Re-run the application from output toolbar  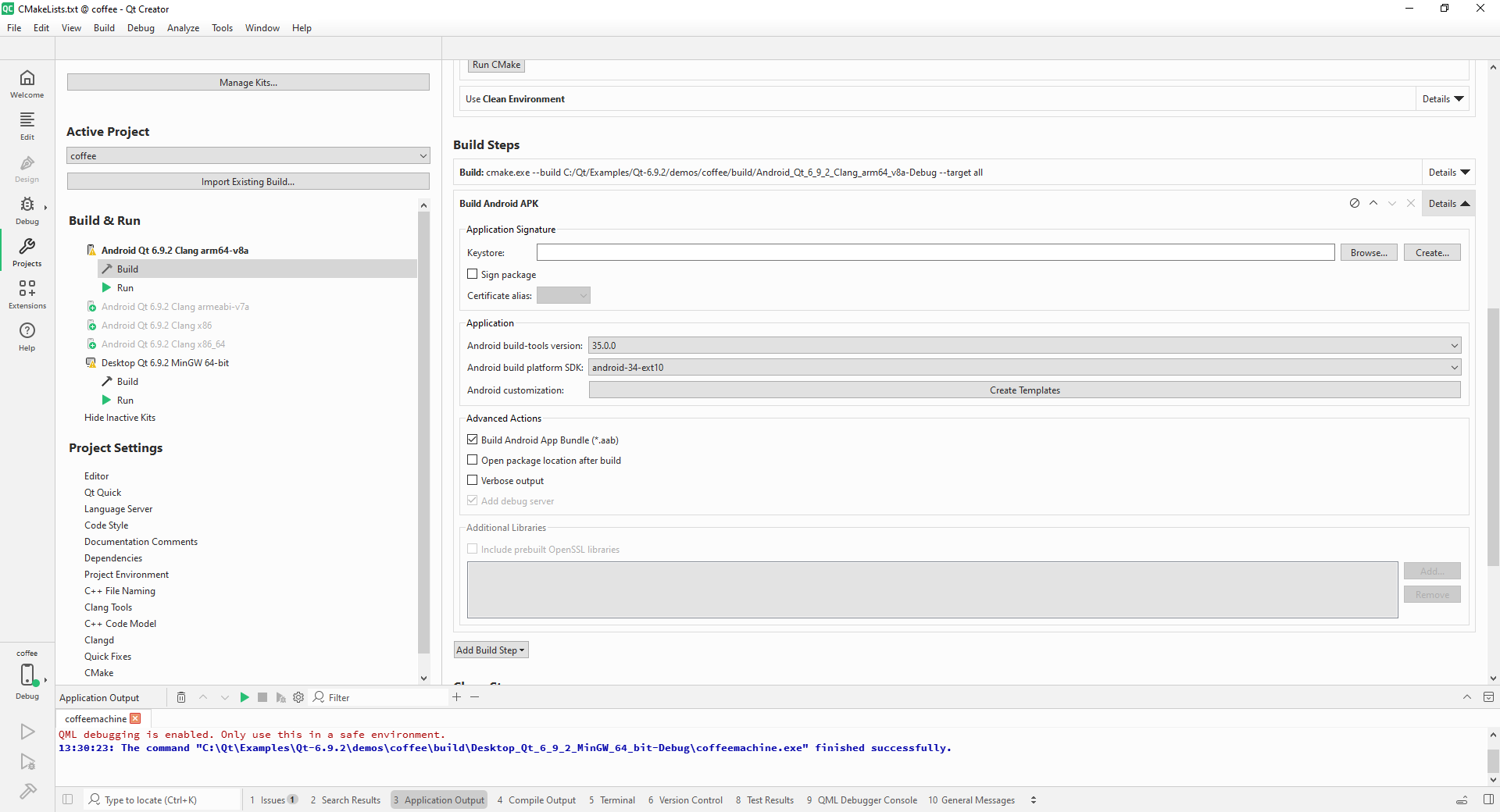click(x=244, y=697)
